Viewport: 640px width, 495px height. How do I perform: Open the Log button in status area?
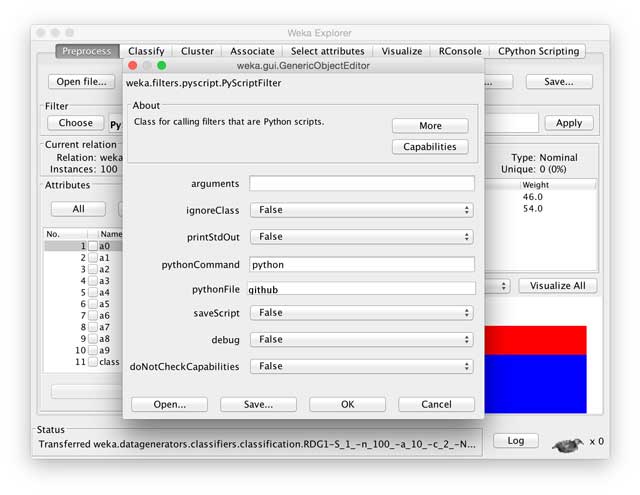tap(516, 441)
